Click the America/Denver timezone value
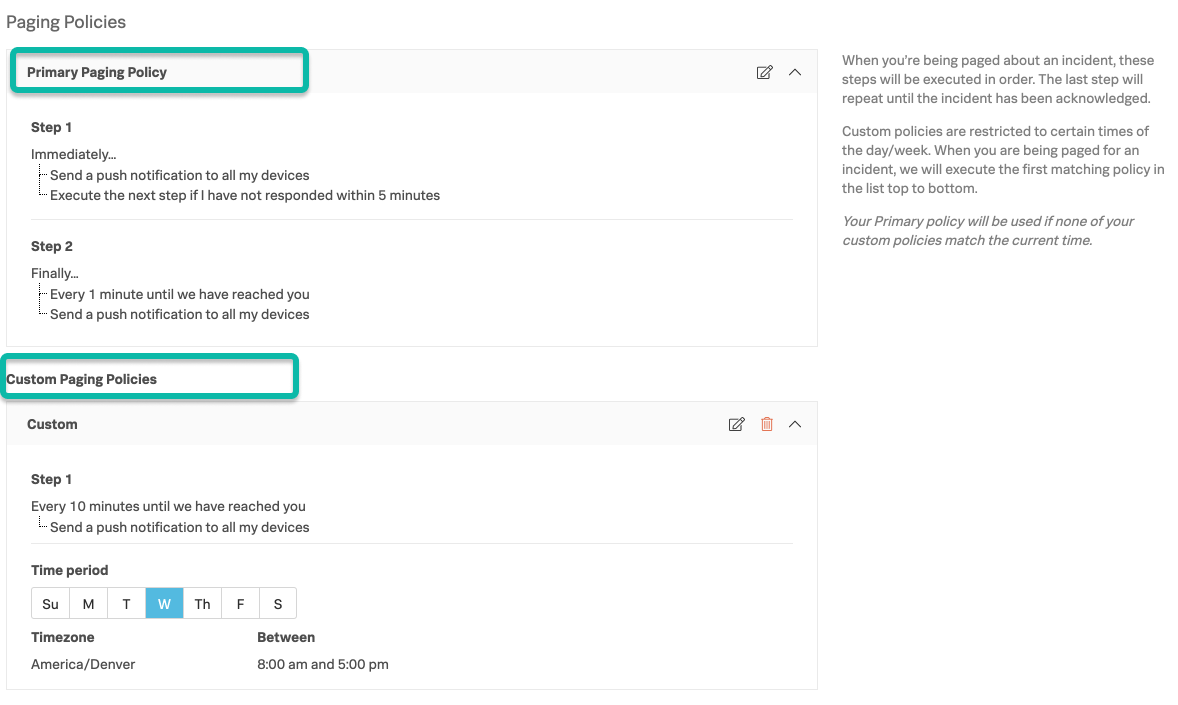The height and width of the screenshot is (705, 1178). (83, 663)
